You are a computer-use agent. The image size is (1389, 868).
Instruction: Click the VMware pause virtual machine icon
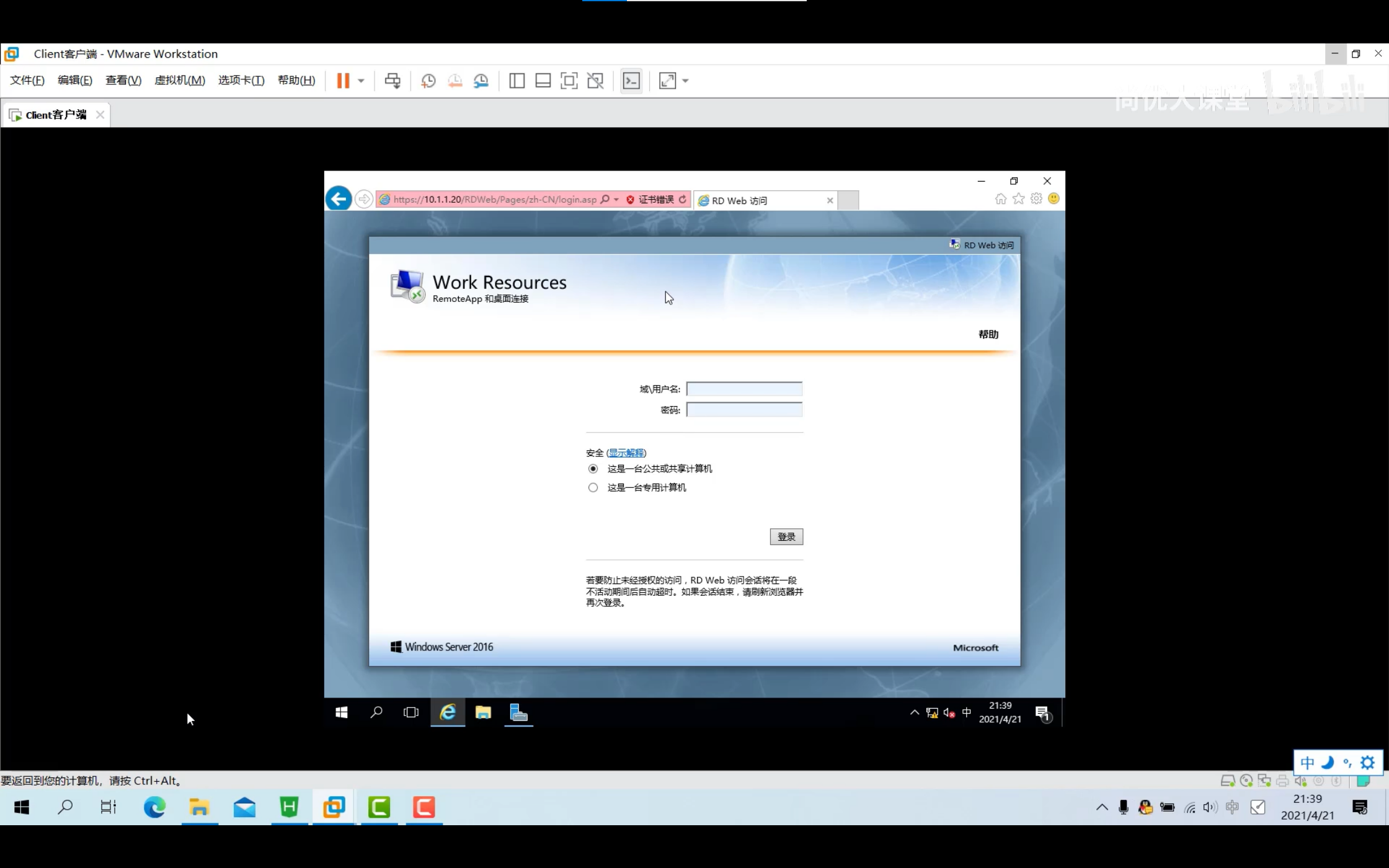[x=343, y=81]
